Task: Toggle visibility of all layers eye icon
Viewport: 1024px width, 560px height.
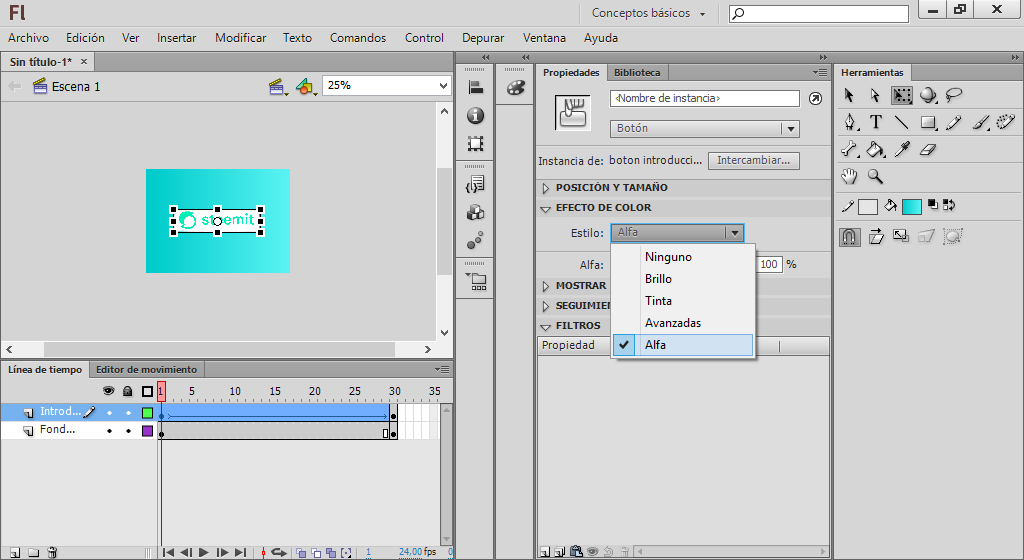Action: 108,391
